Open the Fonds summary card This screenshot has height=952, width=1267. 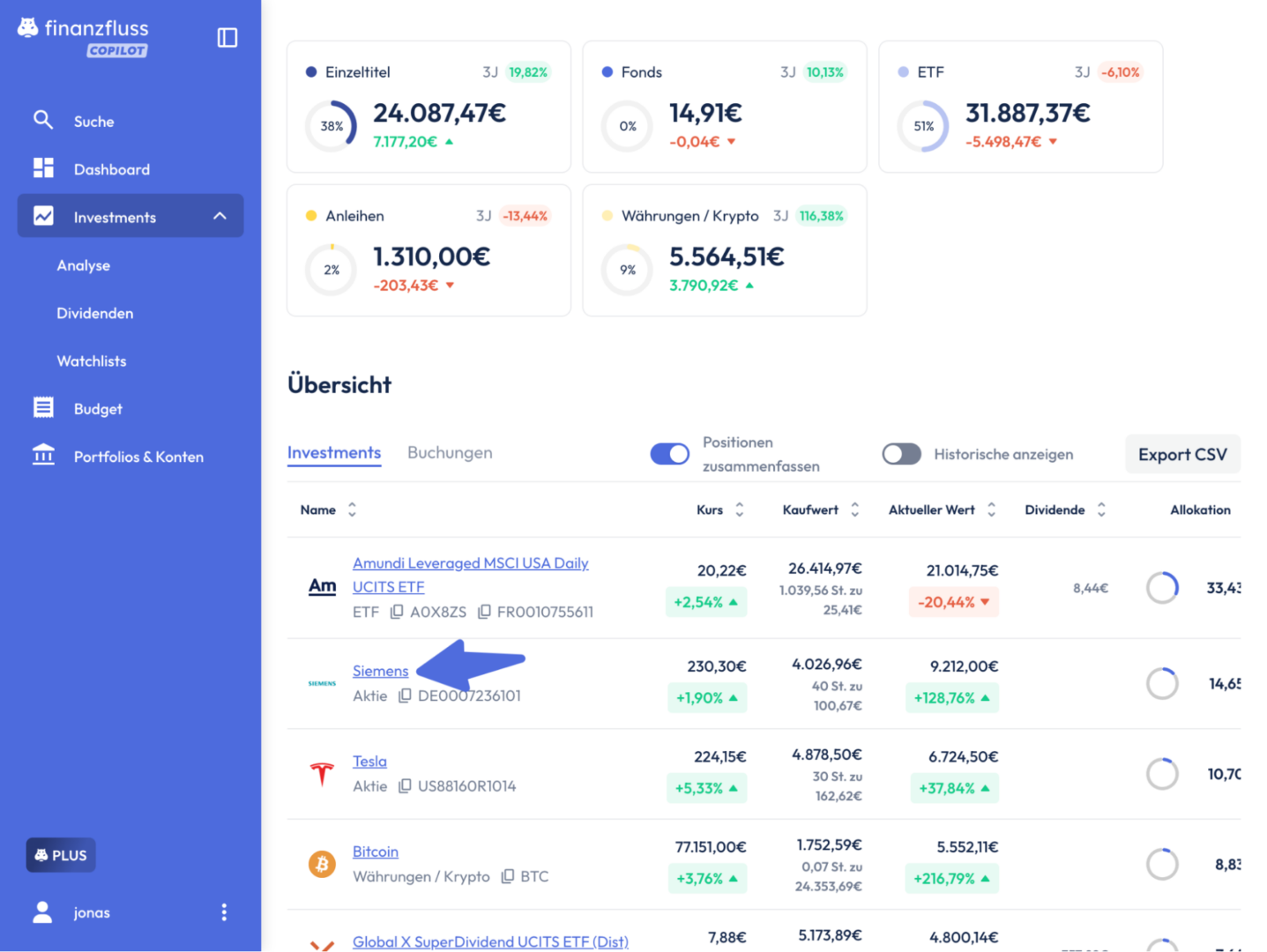(x=725, y=106)
